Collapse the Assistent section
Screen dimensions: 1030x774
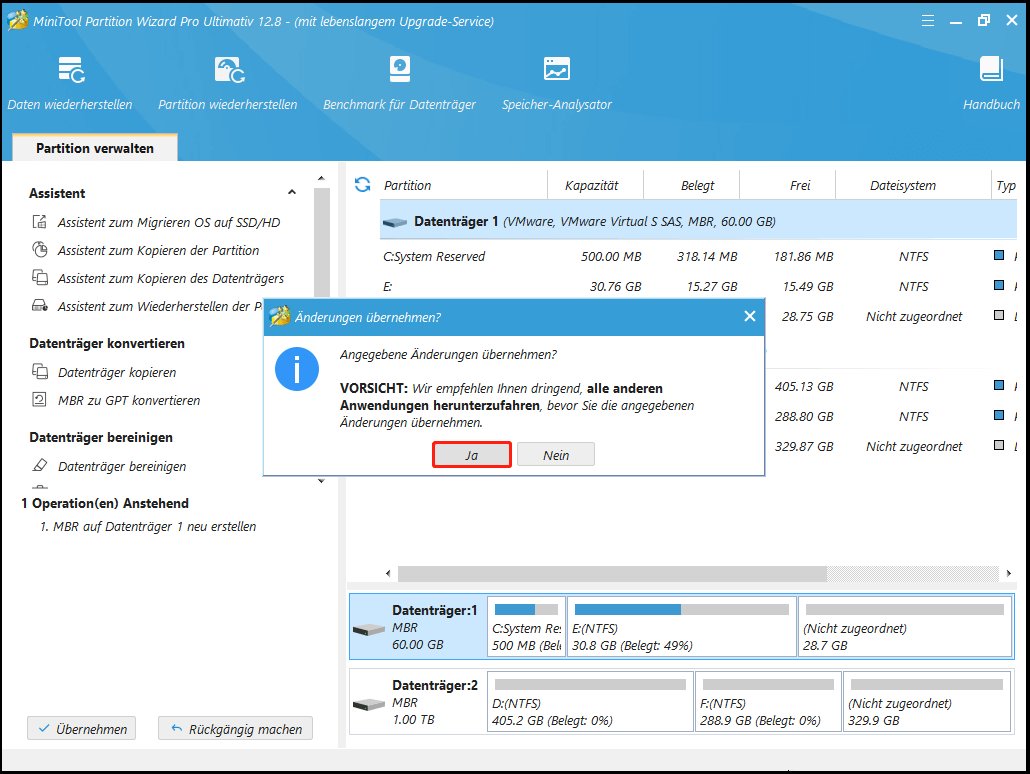[292, 193]
